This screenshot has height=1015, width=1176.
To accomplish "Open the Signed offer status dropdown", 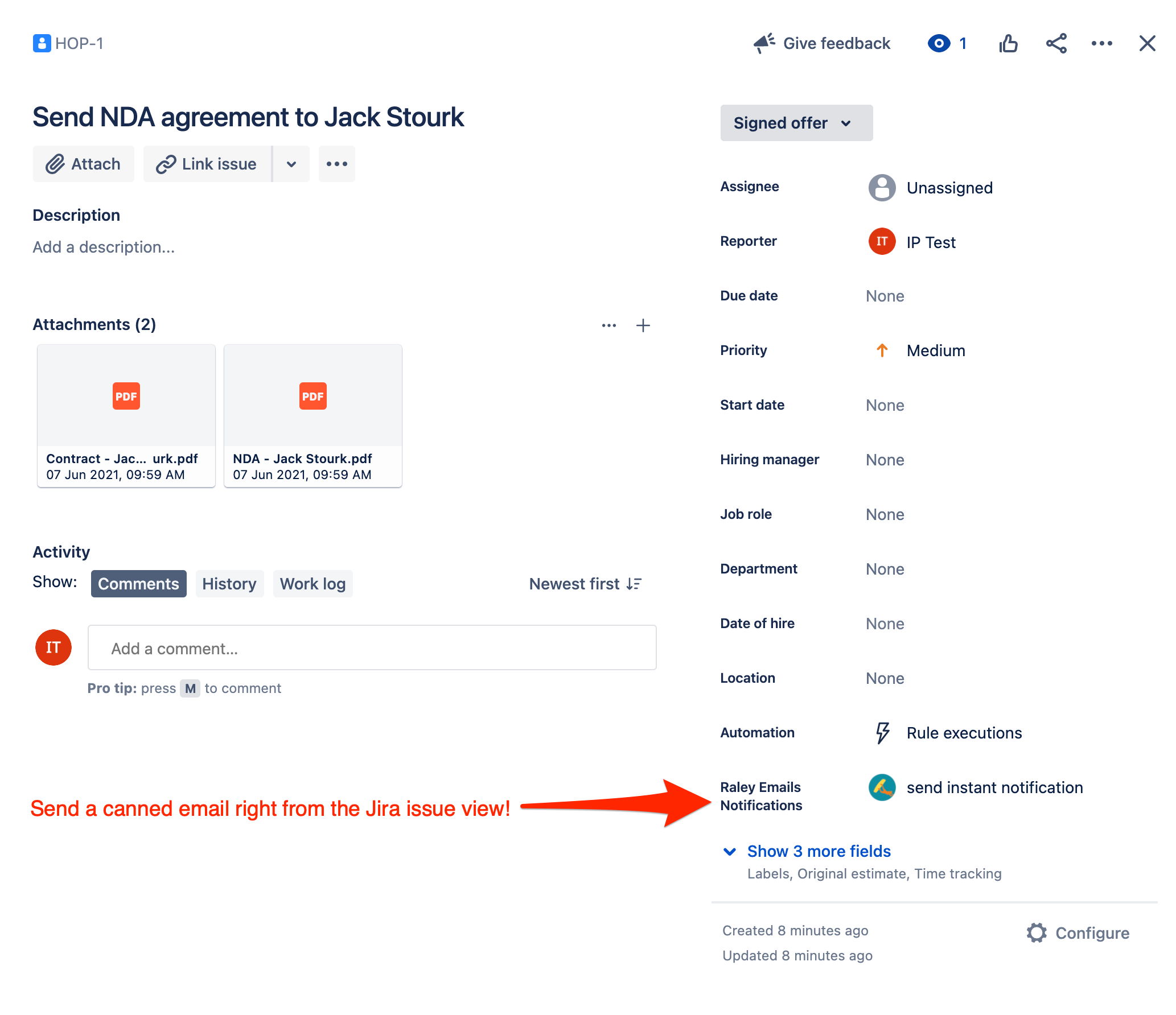I will (x=796, y=122).
